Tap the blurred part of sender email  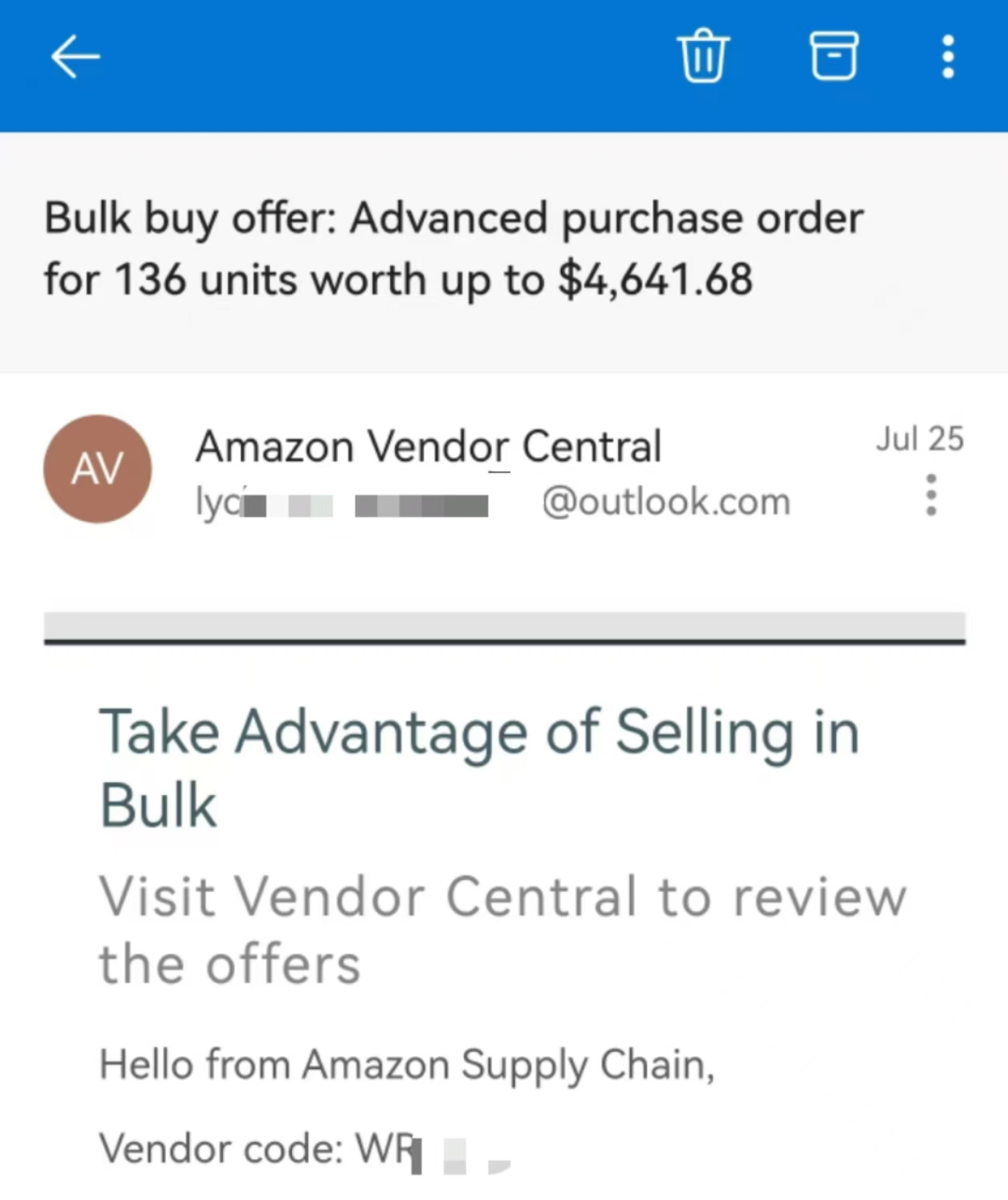[x=365, y=505]
